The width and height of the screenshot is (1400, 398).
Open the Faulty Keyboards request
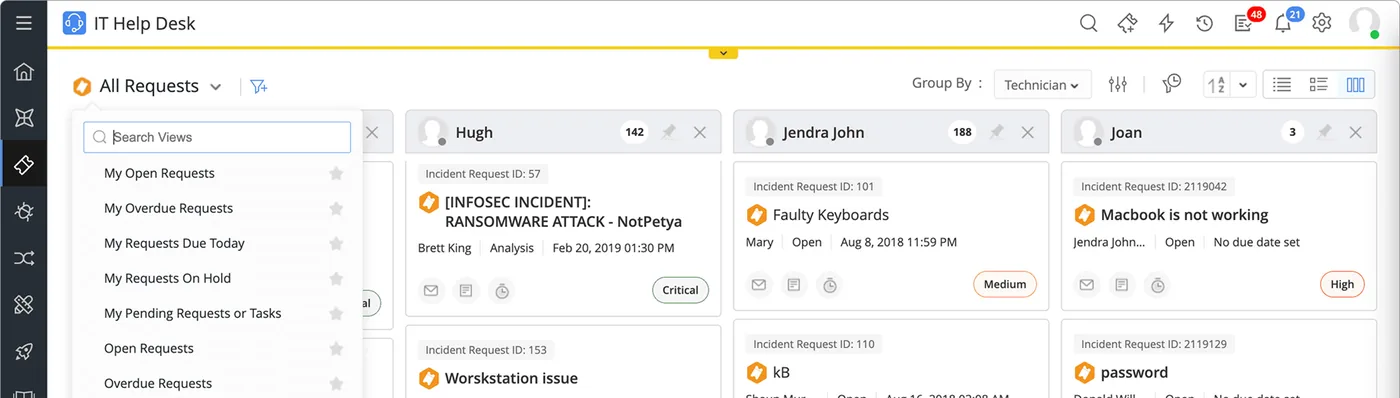[x=830, y=214]
